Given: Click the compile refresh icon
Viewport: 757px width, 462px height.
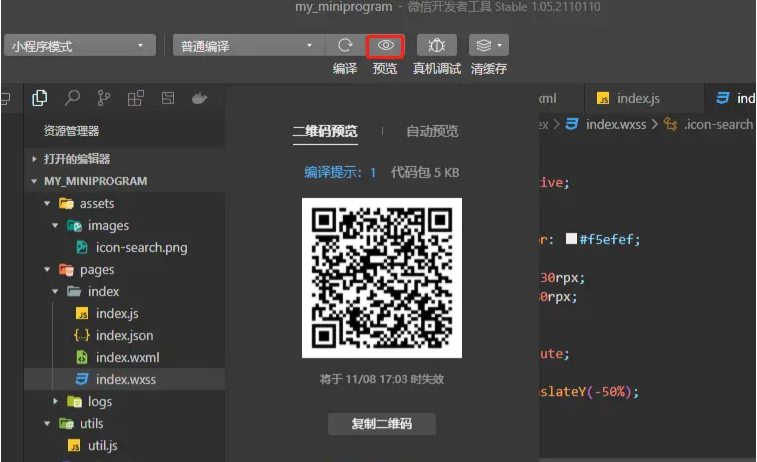Looking at the screenshot, I should point(345,45).
